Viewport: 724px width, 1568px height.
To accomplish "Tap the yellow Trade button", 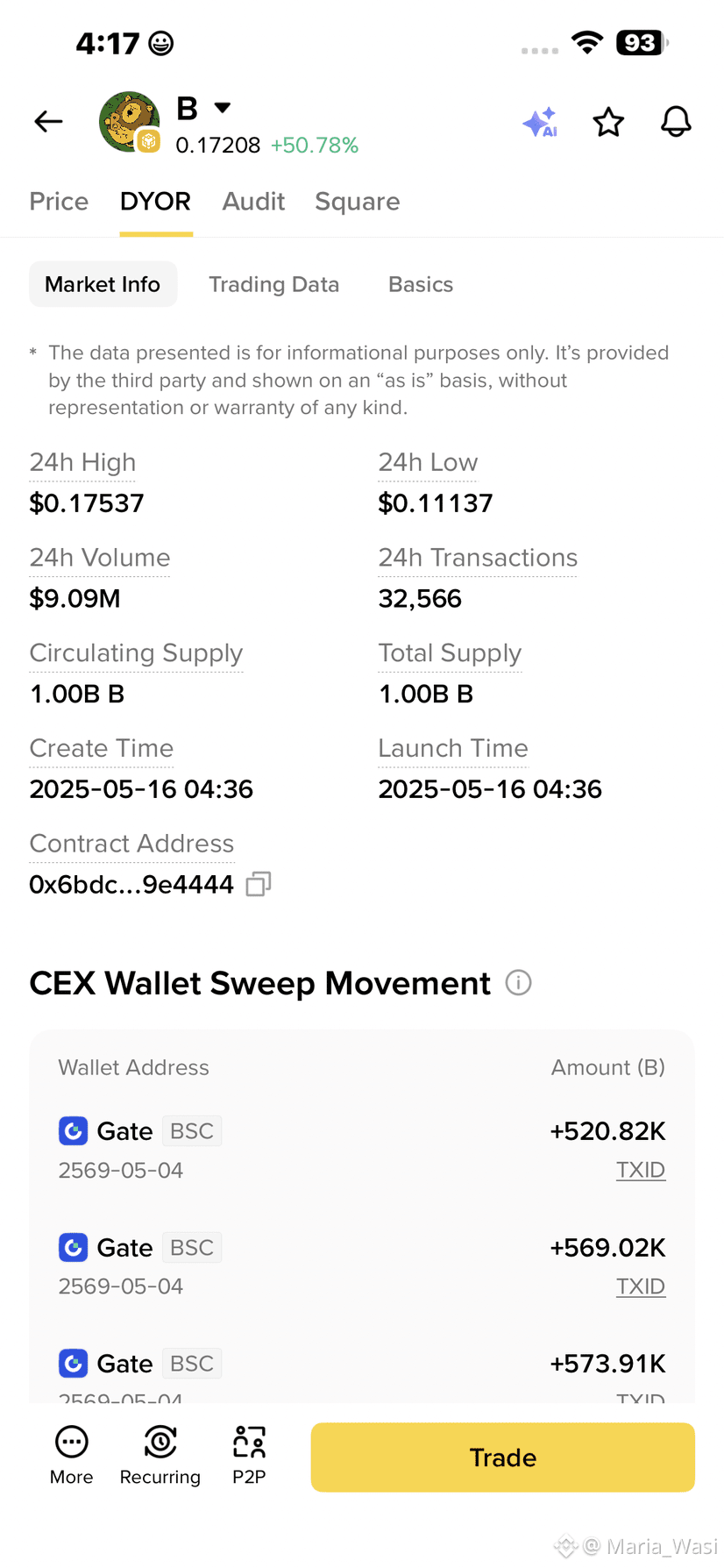I will click(x=503, y=1458).
